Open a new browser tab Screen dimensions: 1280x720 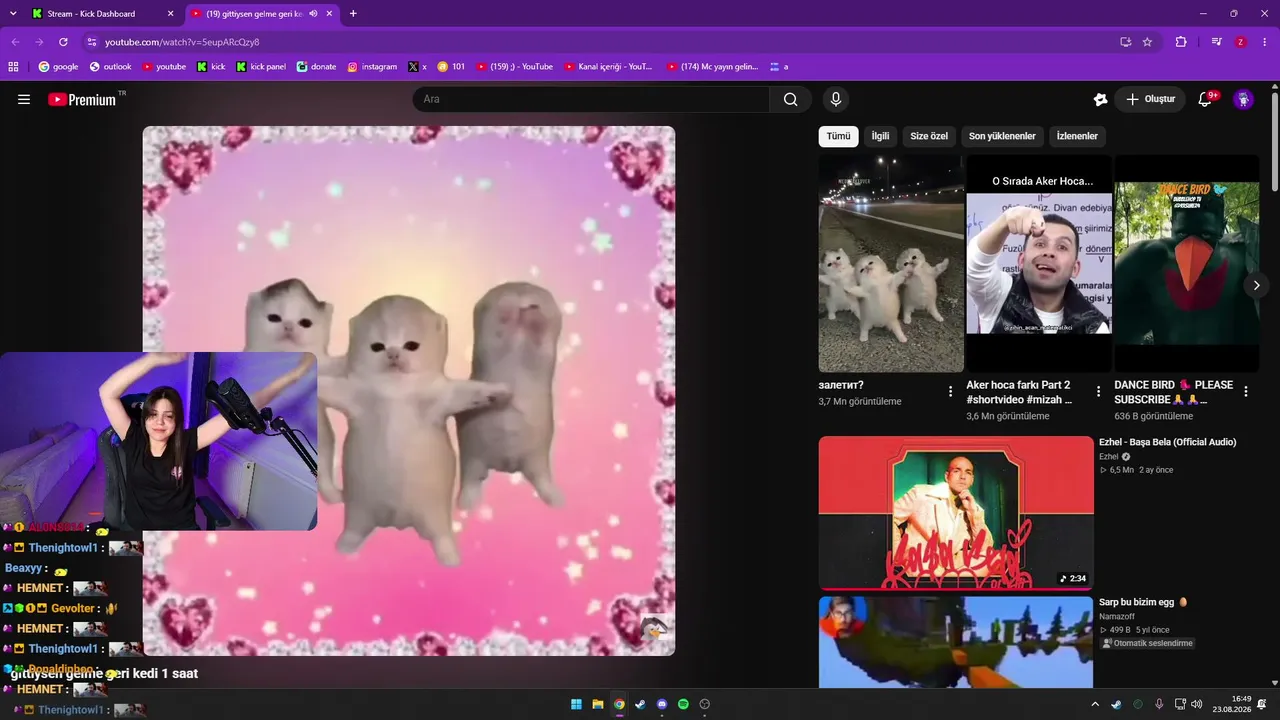[x=353, y=14]
